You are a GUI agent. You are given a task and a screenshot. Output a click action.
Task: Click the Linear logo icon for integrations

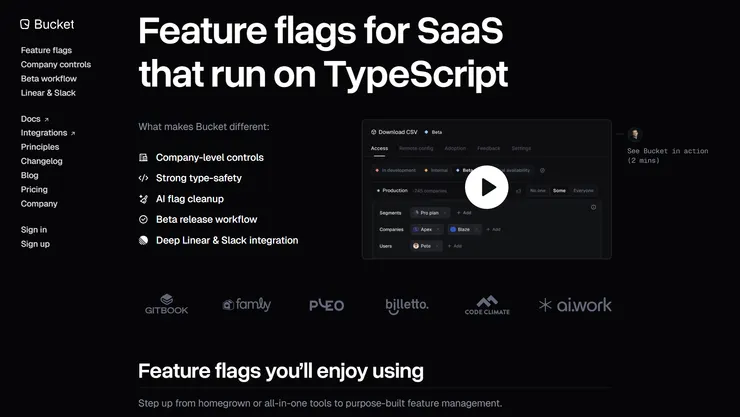[143, 240]
